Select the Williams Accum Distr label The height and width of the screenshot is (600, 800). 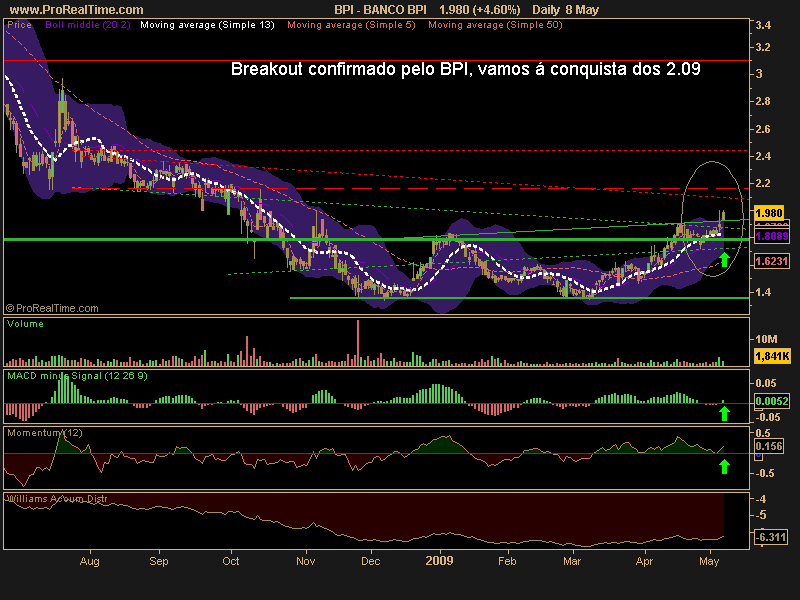coord(57,498)
